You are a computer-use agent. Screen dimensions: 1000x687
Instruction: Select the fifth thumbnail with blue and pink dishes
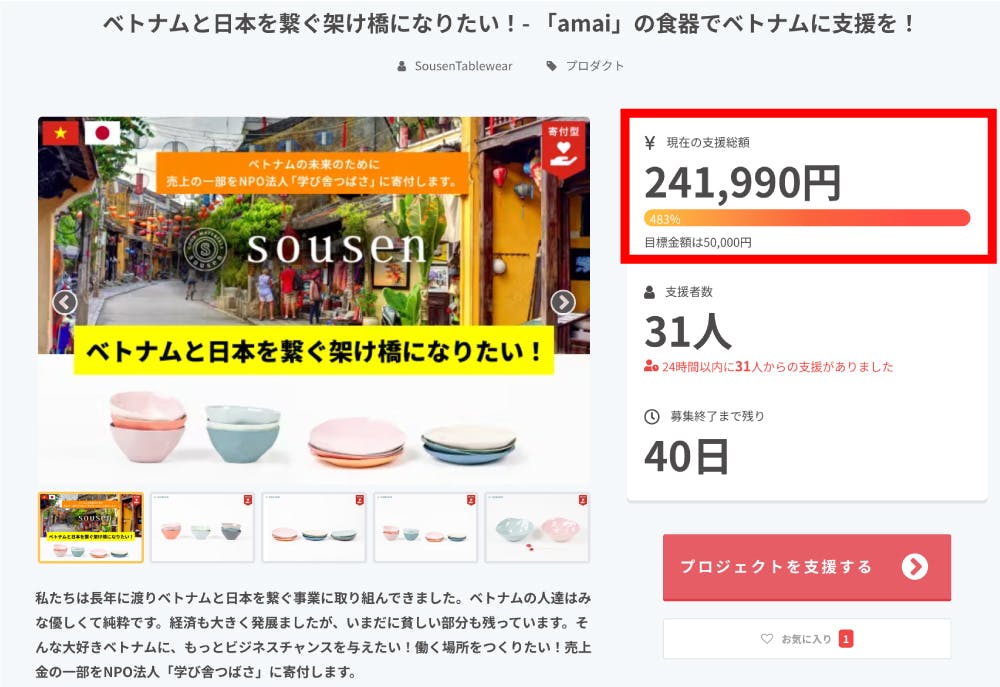537,527
